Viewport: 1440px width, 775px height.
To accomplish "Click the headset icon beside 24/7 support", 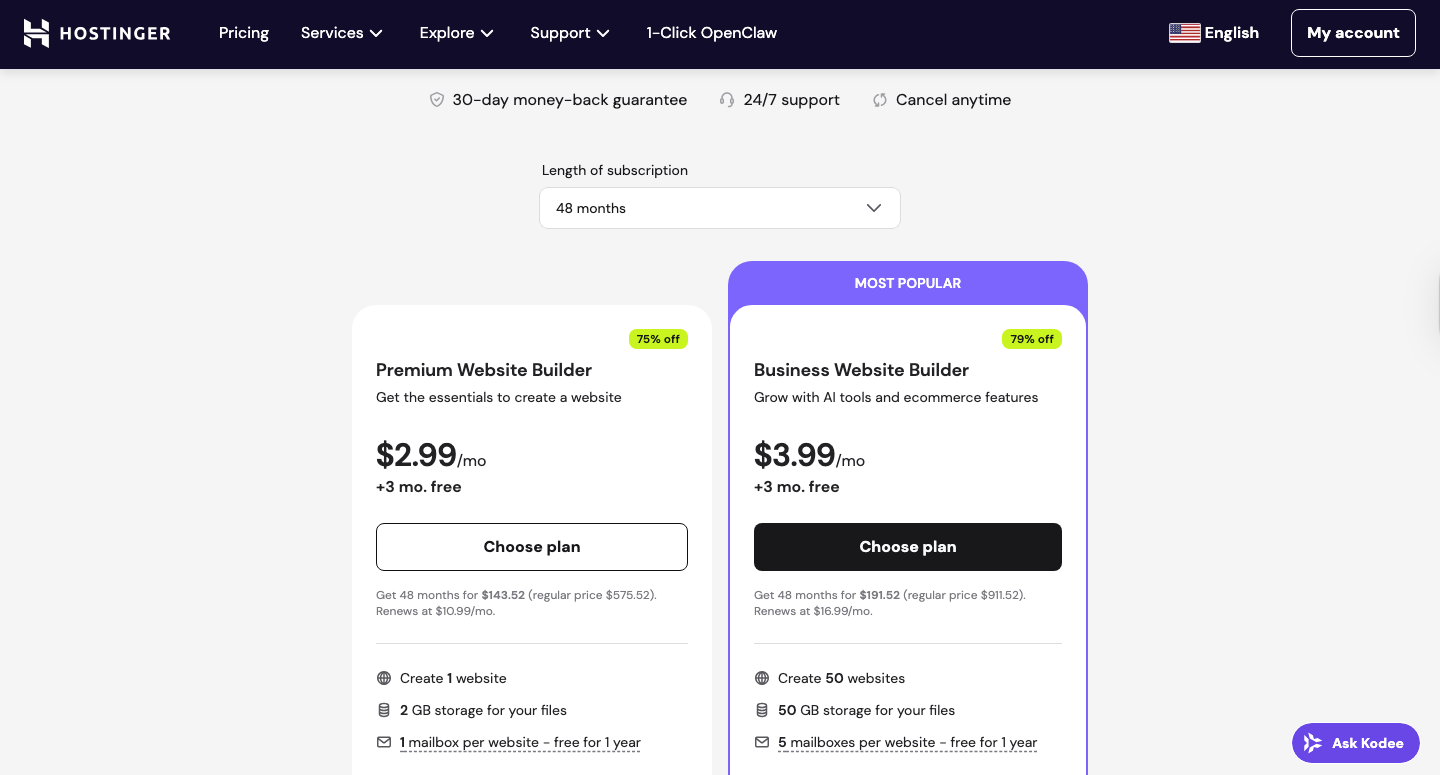I will (727, 100).
